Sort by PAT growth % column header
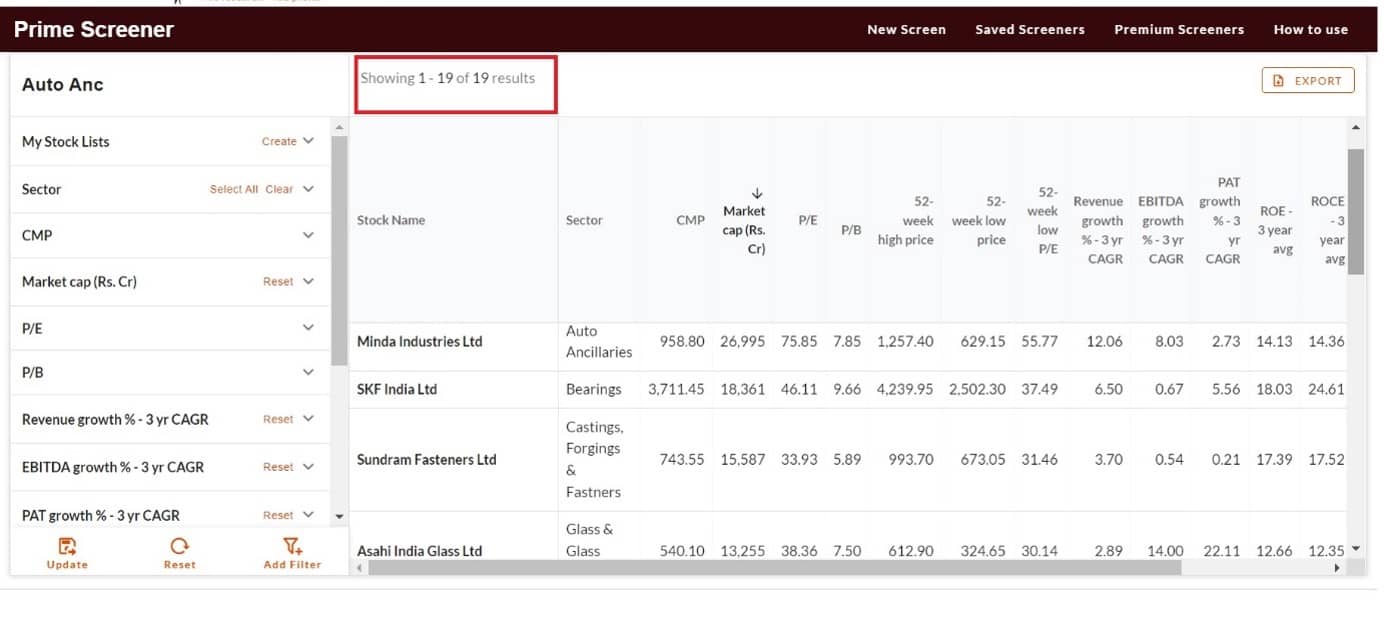Image resolution: width=1384 pixels, height=626 pixels. pyautogui.click(x=1220, y=220)
